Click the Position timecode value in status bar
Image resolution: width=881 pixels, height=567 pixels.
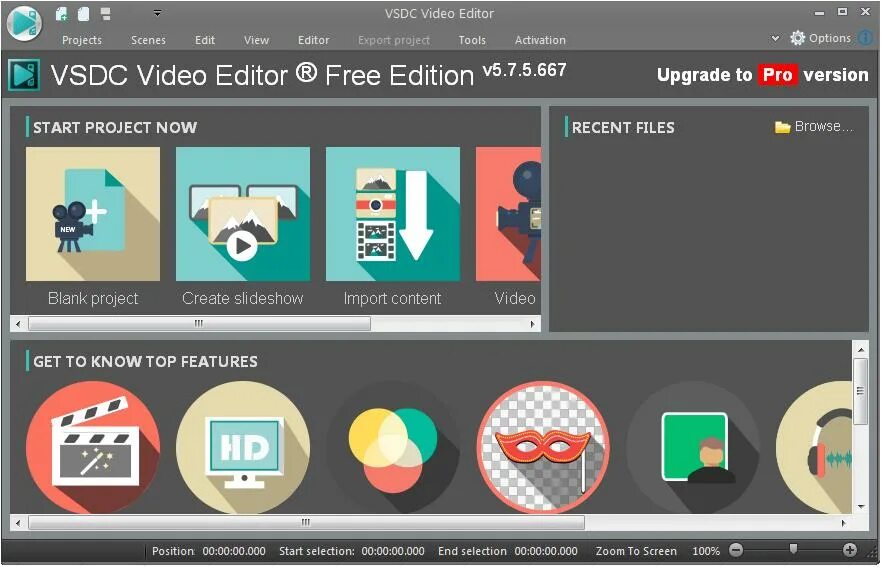pos(234,551)
